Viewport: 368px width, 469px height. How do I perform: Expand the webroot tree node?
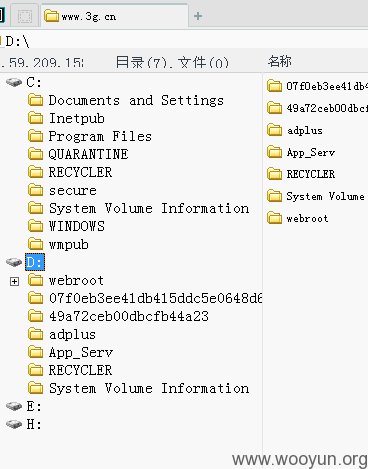(14, 282)
